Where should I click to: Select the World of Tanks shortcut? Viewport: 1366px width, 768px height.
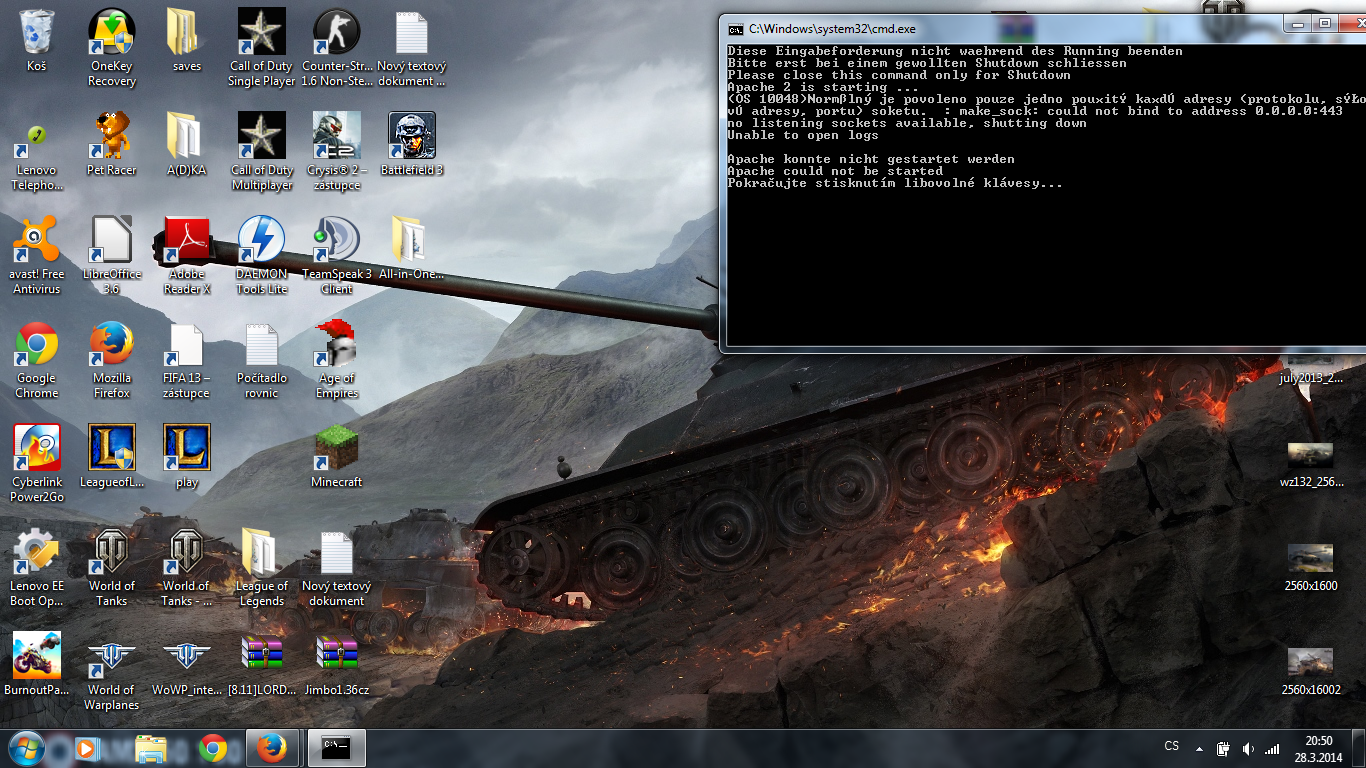[112, 568]
